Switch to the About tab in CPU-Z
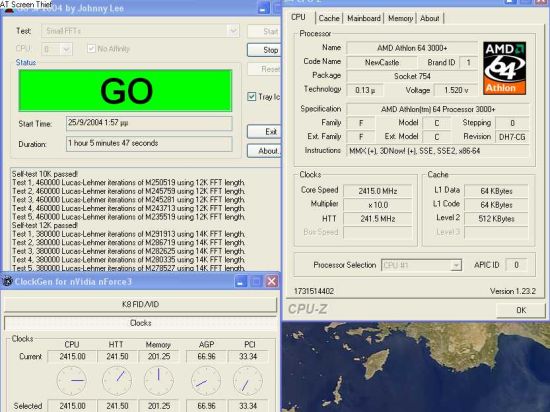 [x=430, y=18]
